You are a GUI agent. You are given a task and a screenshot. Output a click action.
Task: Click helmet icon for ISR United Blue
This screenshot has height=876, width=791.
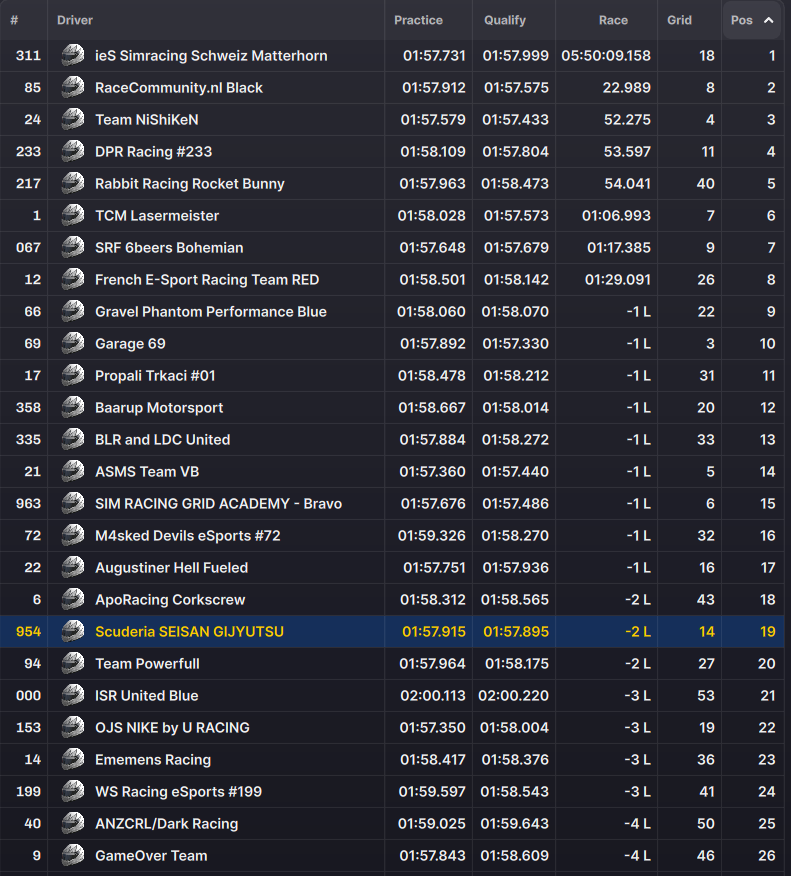tap(73, 695)
